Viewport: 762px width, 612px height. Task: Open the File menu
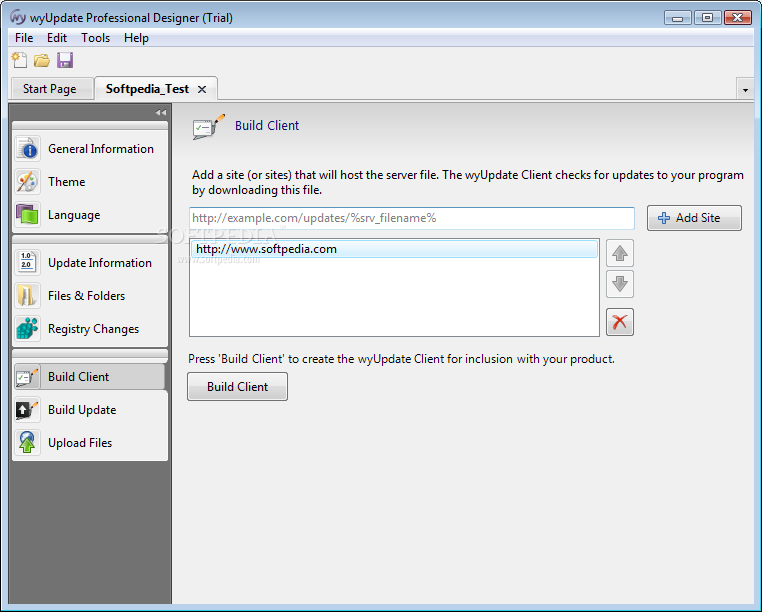click(x=24, y=38)
